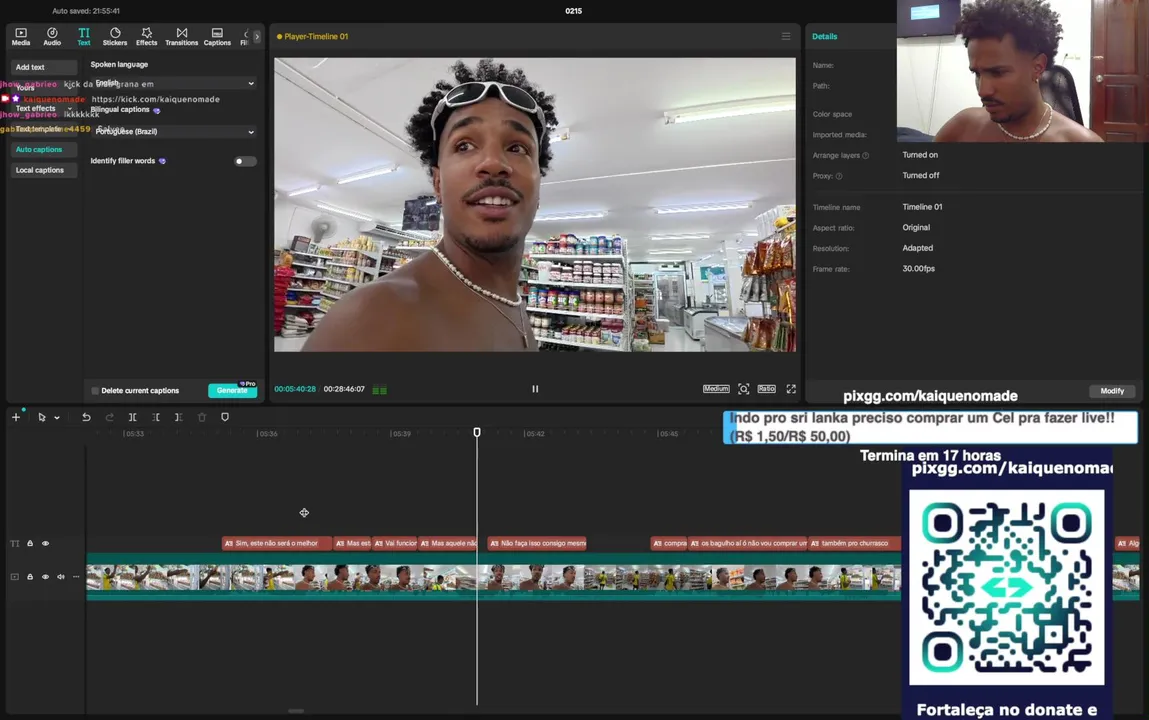The image size is (1149, 720).
Task: Show more panel tabs with the right arrow
Action: click(256, 36)
